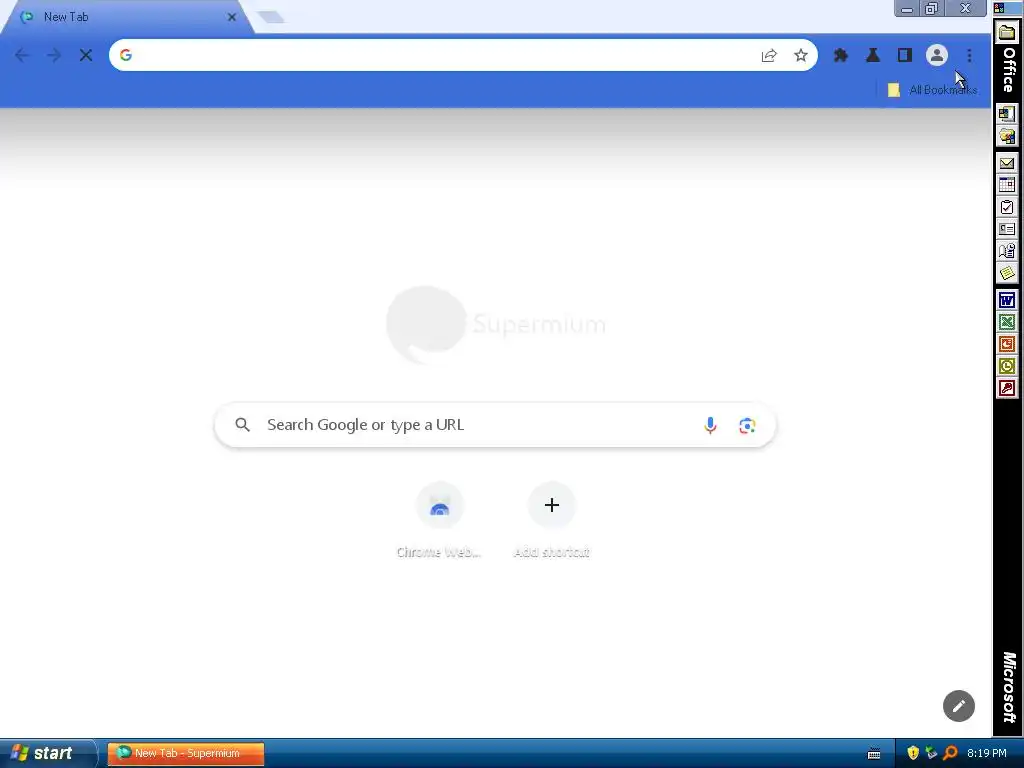Screen dimensions: 1024x768
Task: Open the Extensions puzzle-piece menu
Action: tap(840, 56)
